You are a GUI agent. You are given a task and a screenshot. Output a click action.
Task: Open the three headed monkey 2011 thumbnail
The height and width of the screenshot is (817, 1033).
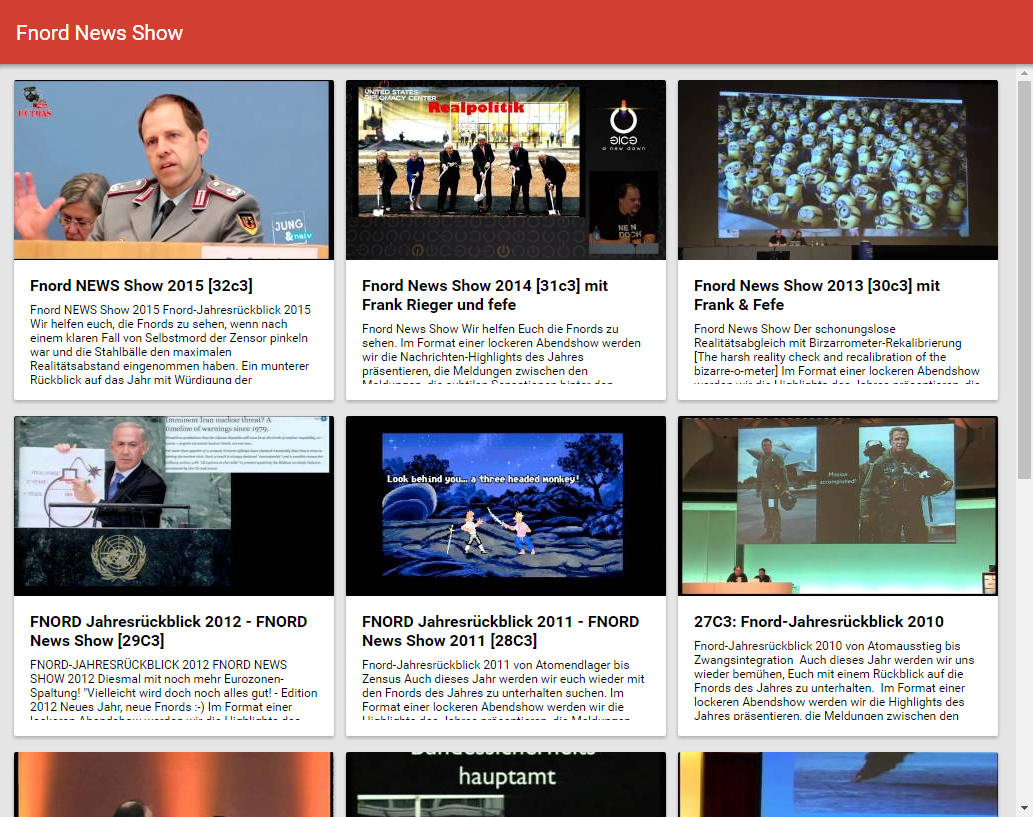click(x=506, y=506)
